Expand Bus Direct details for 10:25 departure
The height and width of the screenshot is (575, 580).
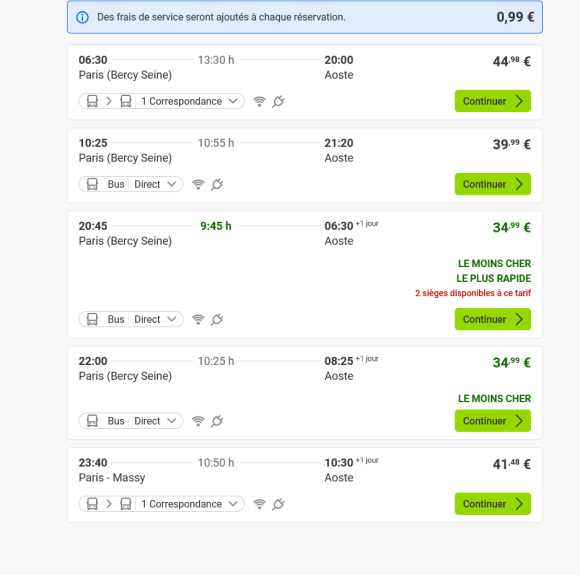pyautogui.click(x=131, y=184)
